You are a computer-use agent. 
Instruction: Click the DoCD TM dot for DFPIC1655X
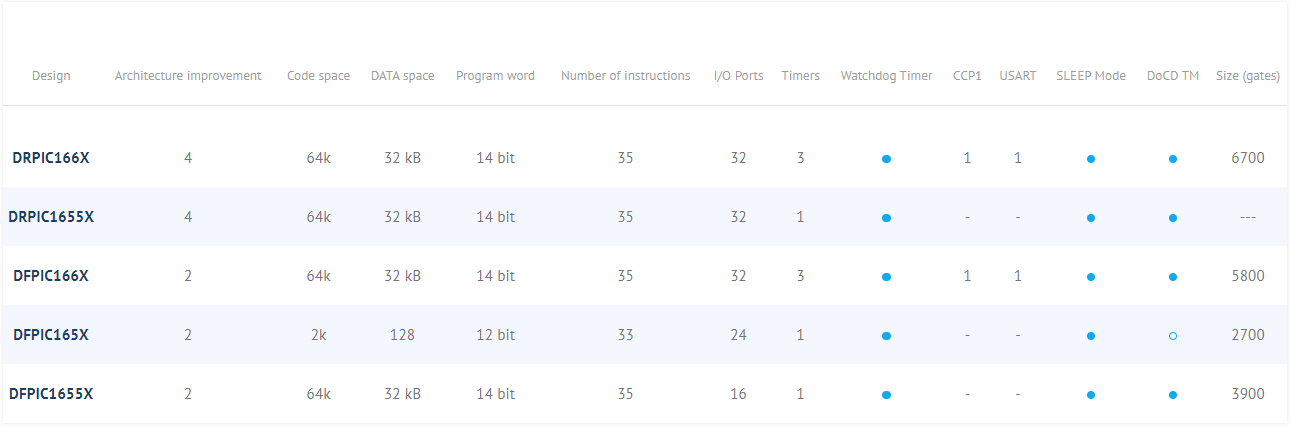pos(1173,395)
